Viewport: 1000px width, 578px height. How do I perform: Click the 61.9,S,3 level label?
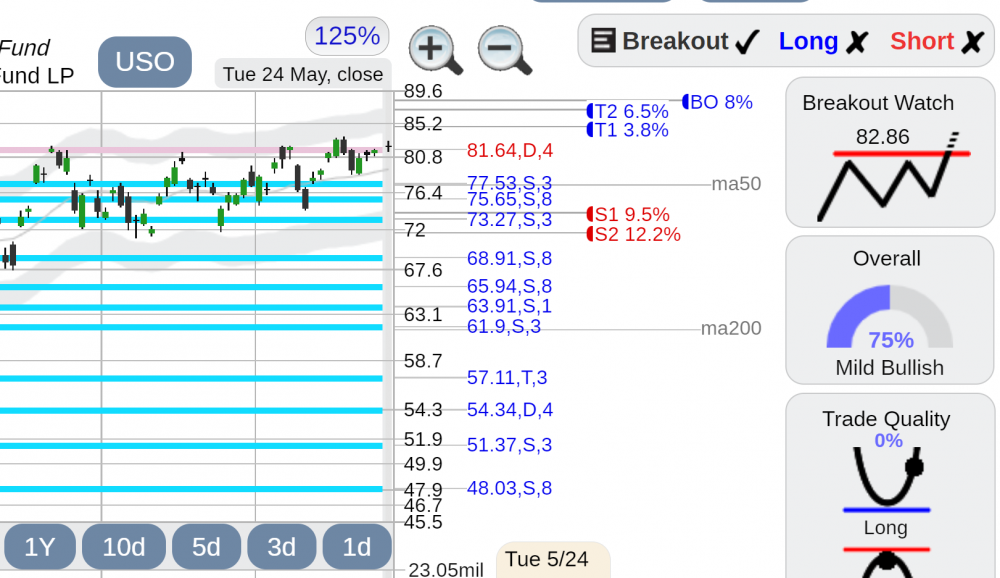coord(504,327)
